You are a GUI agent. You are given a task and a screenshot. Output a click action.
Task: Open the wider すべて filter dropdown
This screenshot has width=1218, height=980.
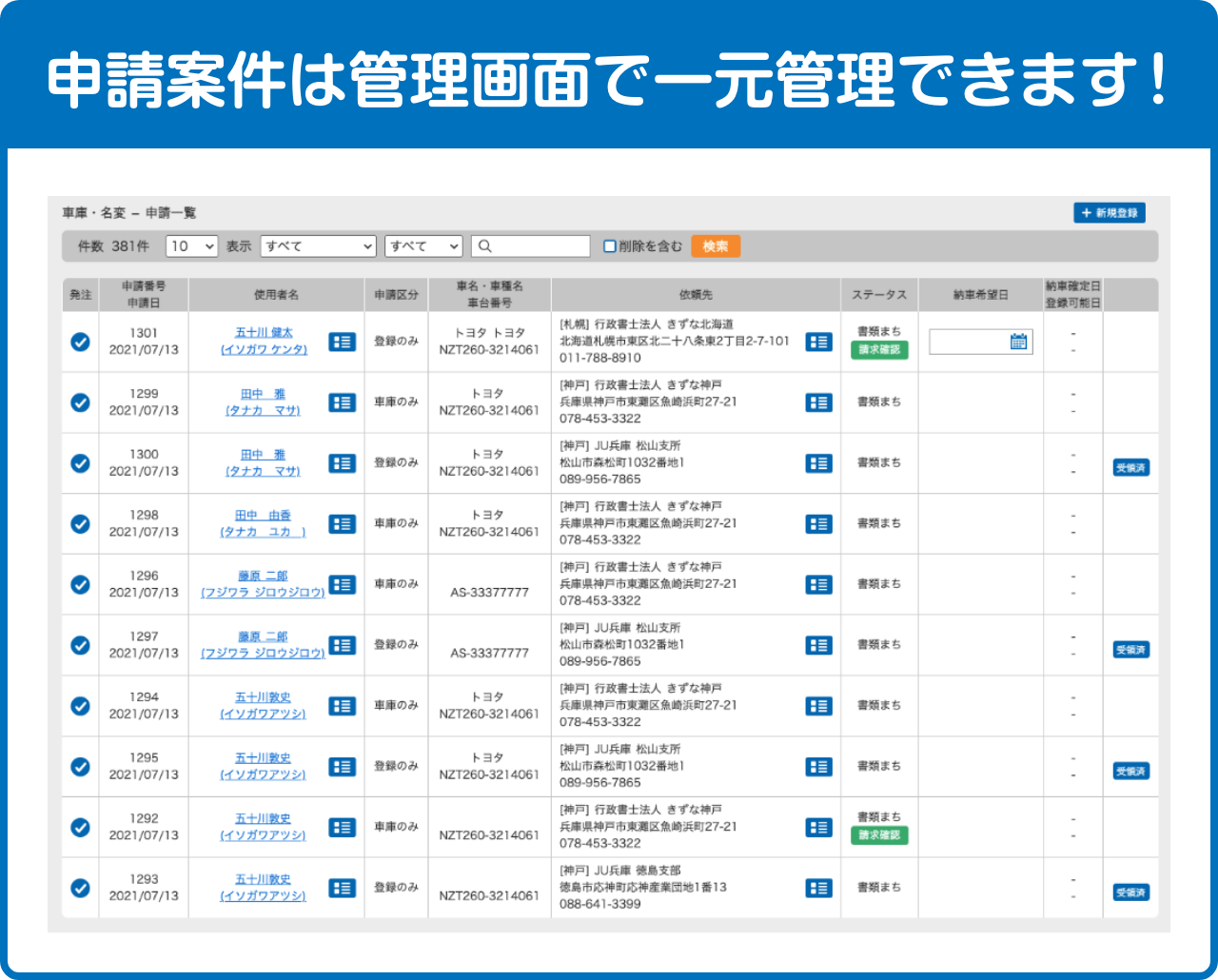pyautogui.click(x=319, y=246)
